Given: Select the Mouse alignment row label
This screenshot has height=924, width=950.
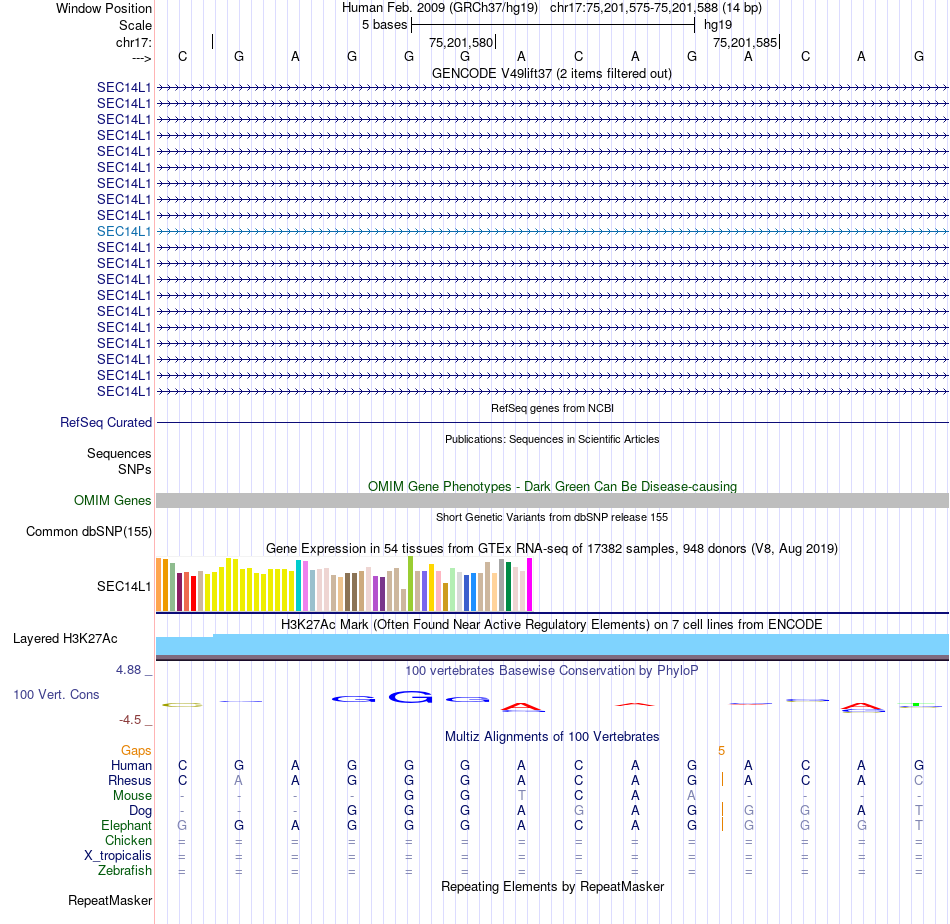Looking at the screenshot, I should pos(132,796).
